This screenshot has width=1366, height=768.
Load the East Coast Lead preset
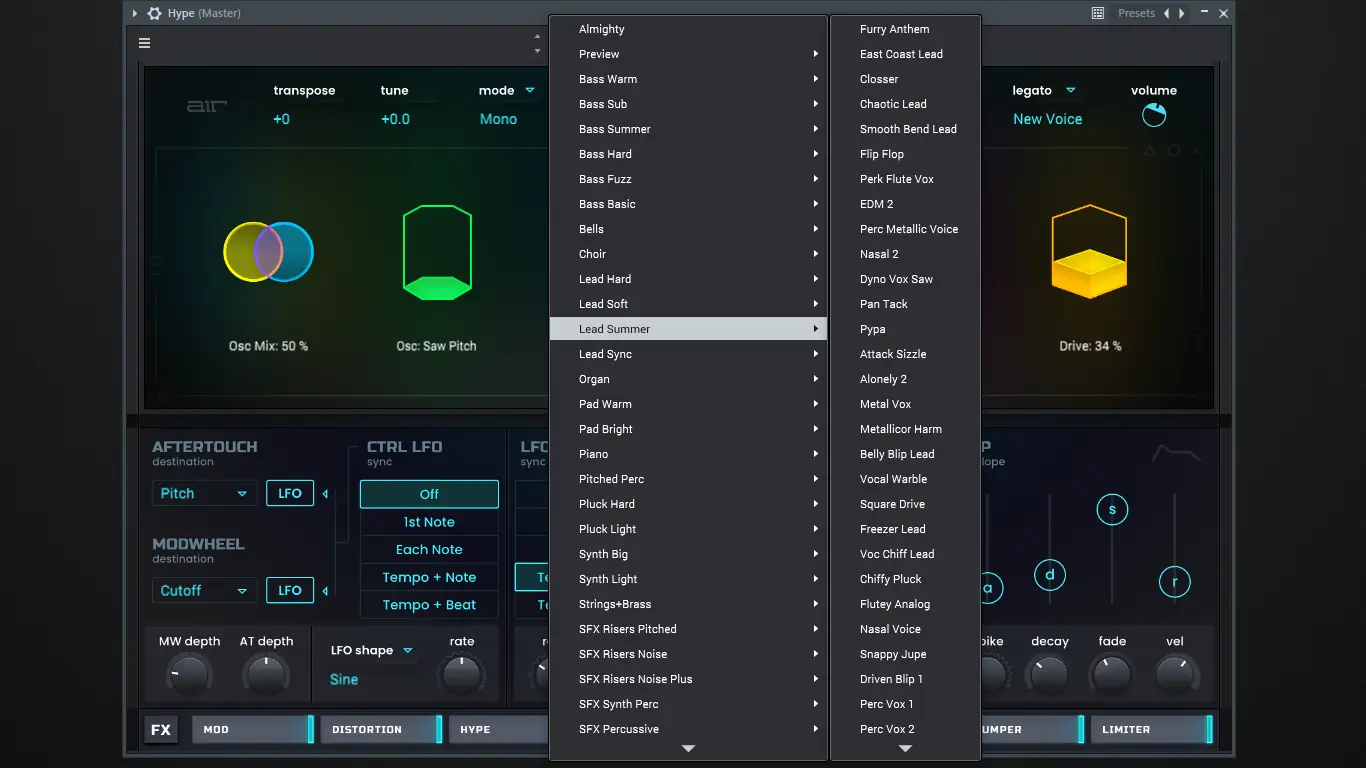[905, 54]
